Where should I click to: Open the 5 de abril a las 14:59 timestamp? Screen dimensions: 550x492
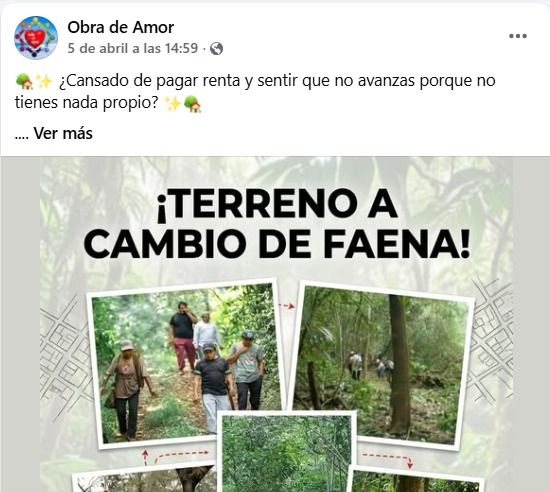click(x=133, y=48)
